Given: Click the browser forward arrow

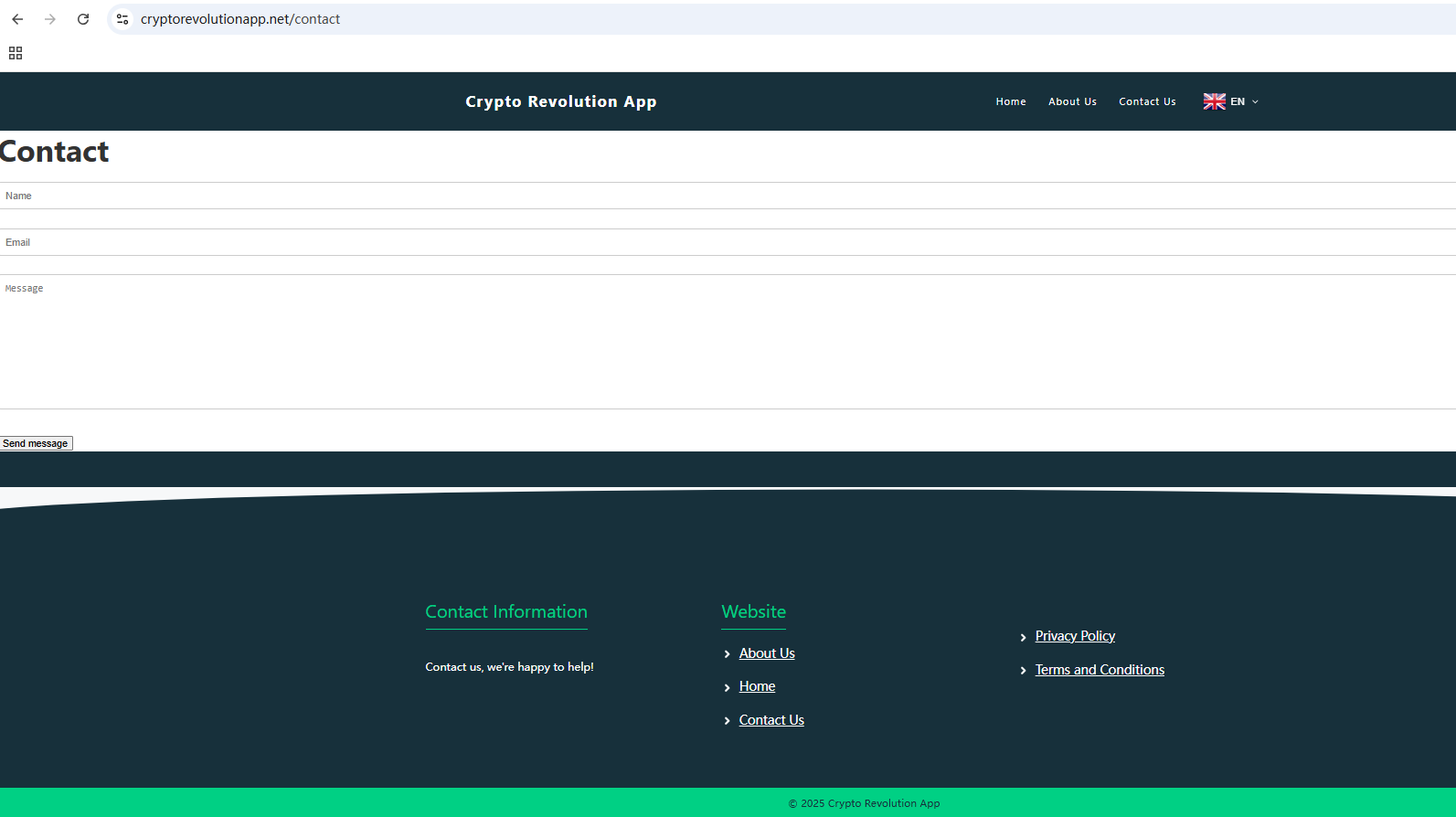Looking at the screenshot, I should click(50, 19).
